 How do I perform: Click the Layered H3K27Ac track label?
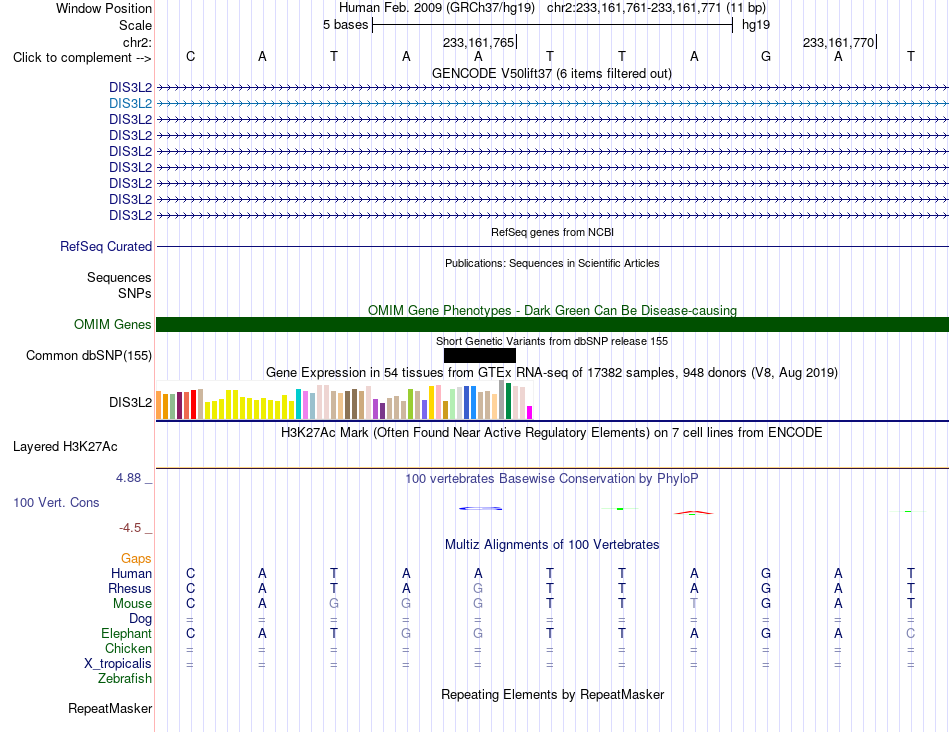pyautogui.click(x=65, y=447)
